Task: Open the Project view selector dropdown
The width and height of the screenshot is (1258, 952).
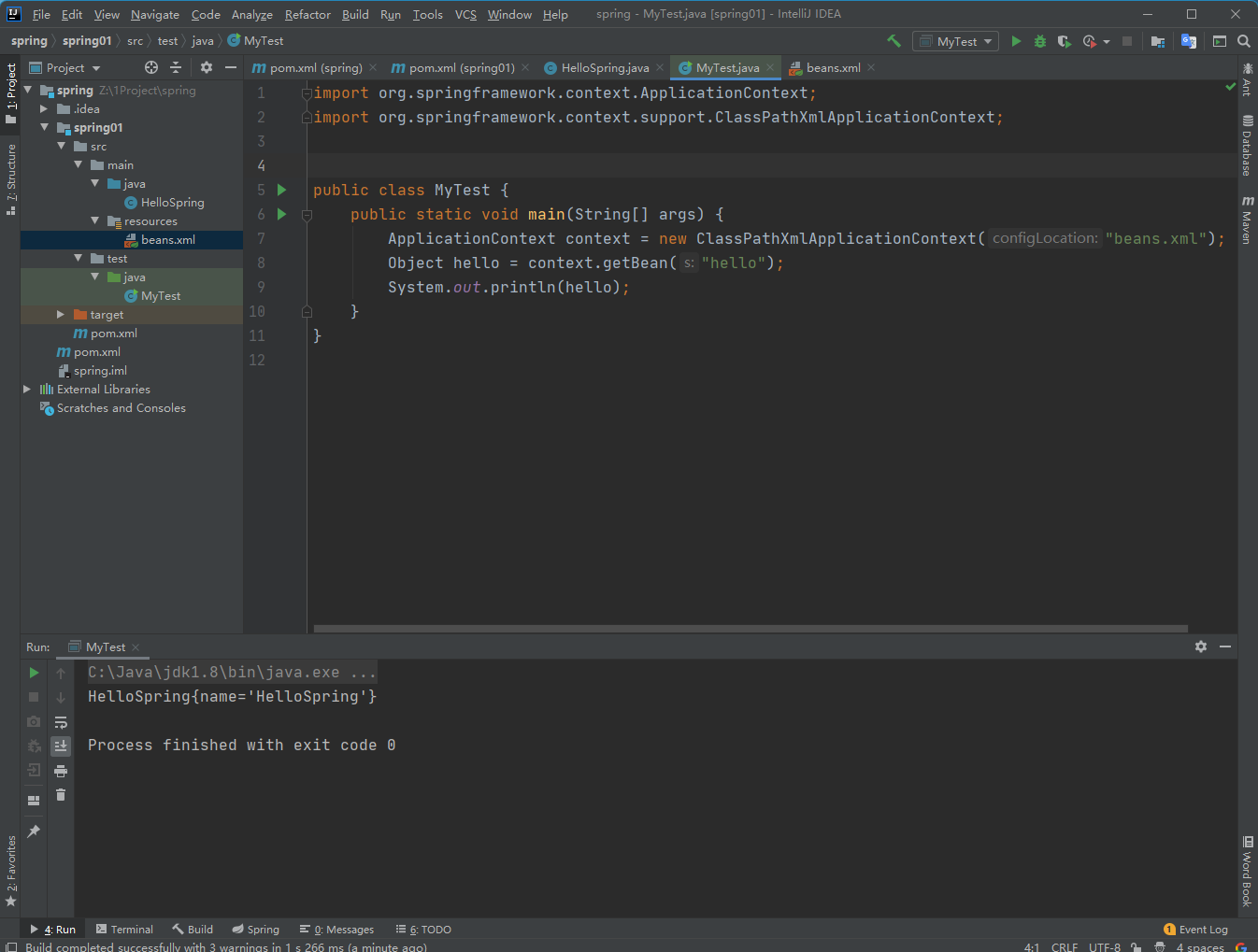Action: [64, 67]
